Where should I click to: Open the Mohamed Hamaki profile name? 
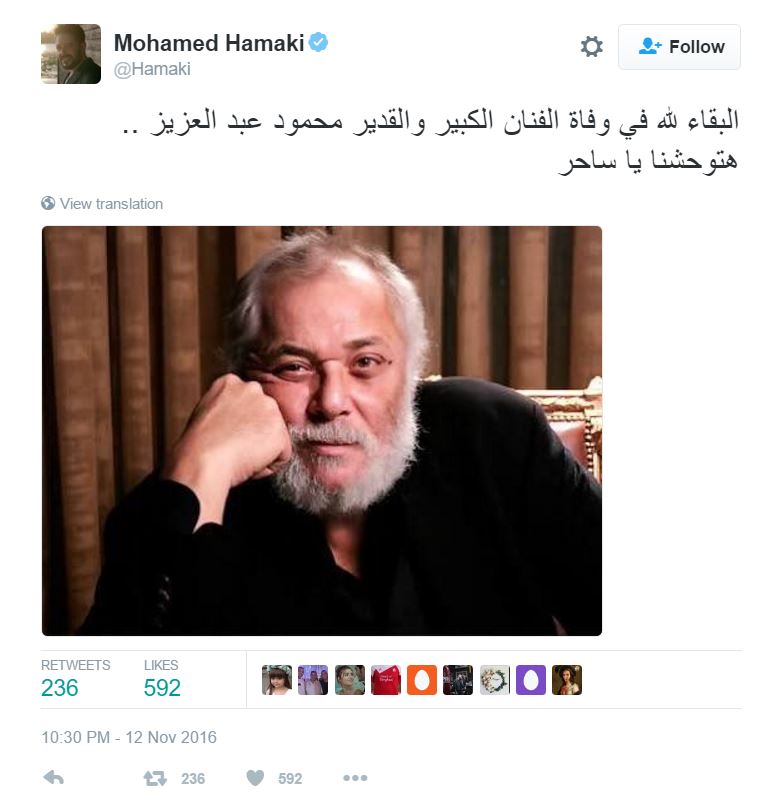coord(209,43)
